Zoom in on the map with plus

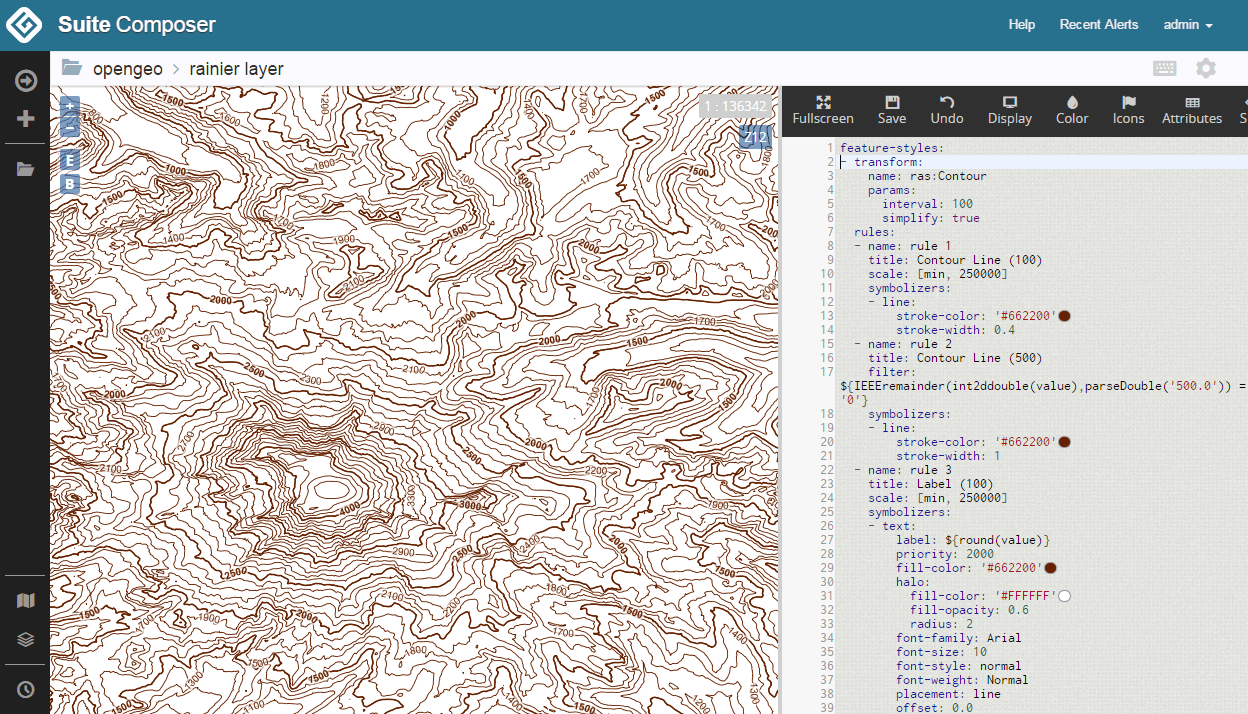click(x=70, y=107)
